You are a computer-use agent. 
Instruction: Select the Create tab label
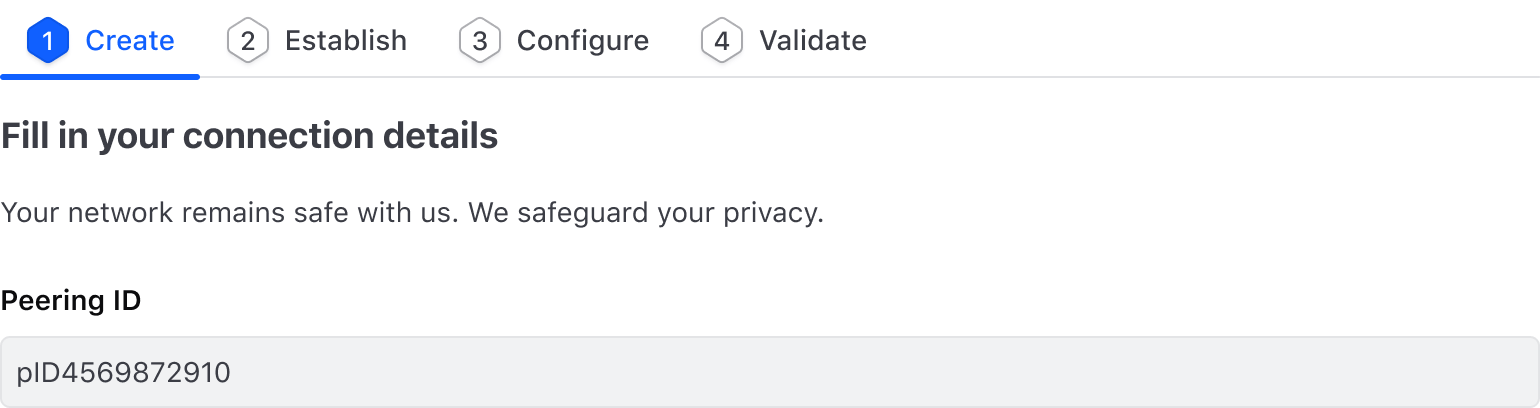tap(130, 41)
